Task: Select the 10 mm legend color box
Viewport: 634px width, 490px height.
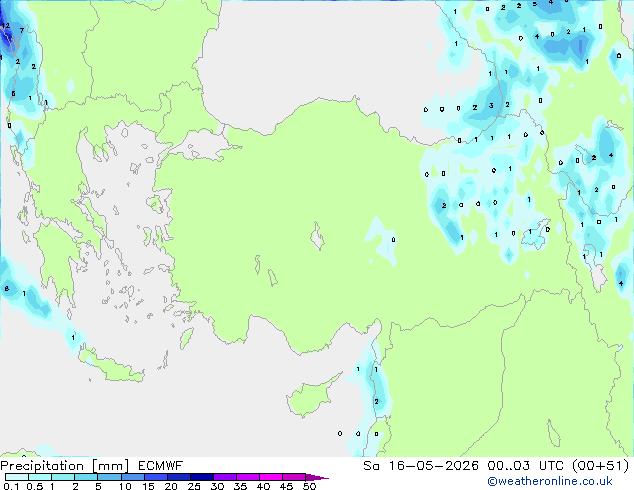Action: coord(132,477)
